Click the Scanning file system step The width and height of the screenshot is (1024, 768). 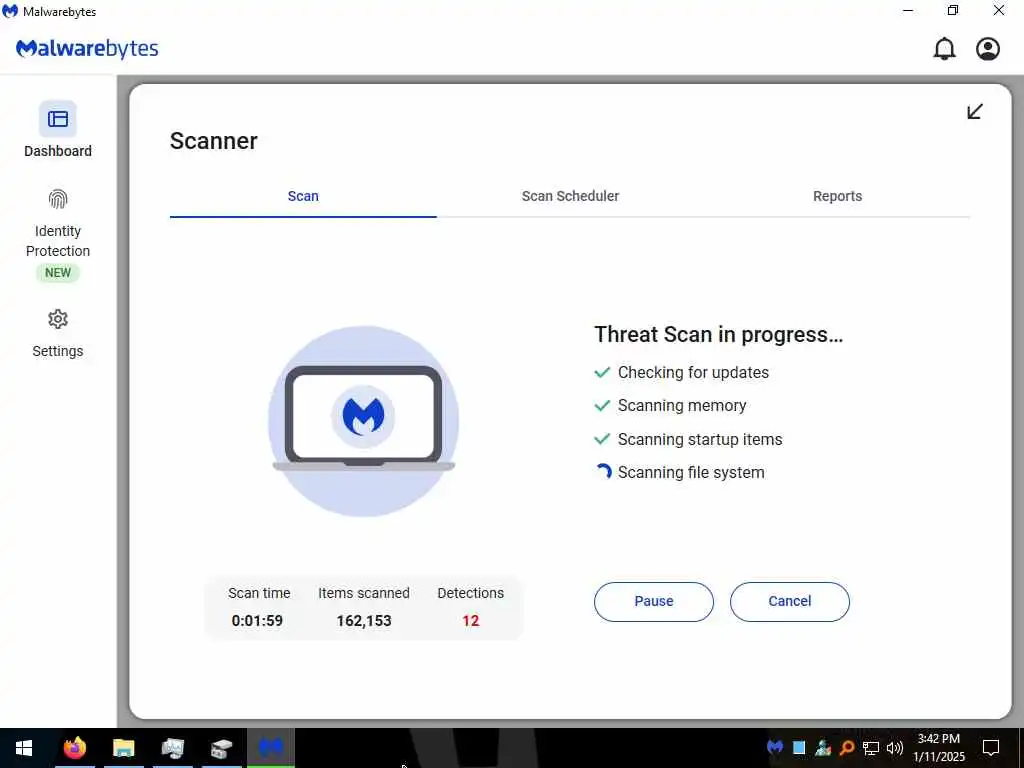691,472
